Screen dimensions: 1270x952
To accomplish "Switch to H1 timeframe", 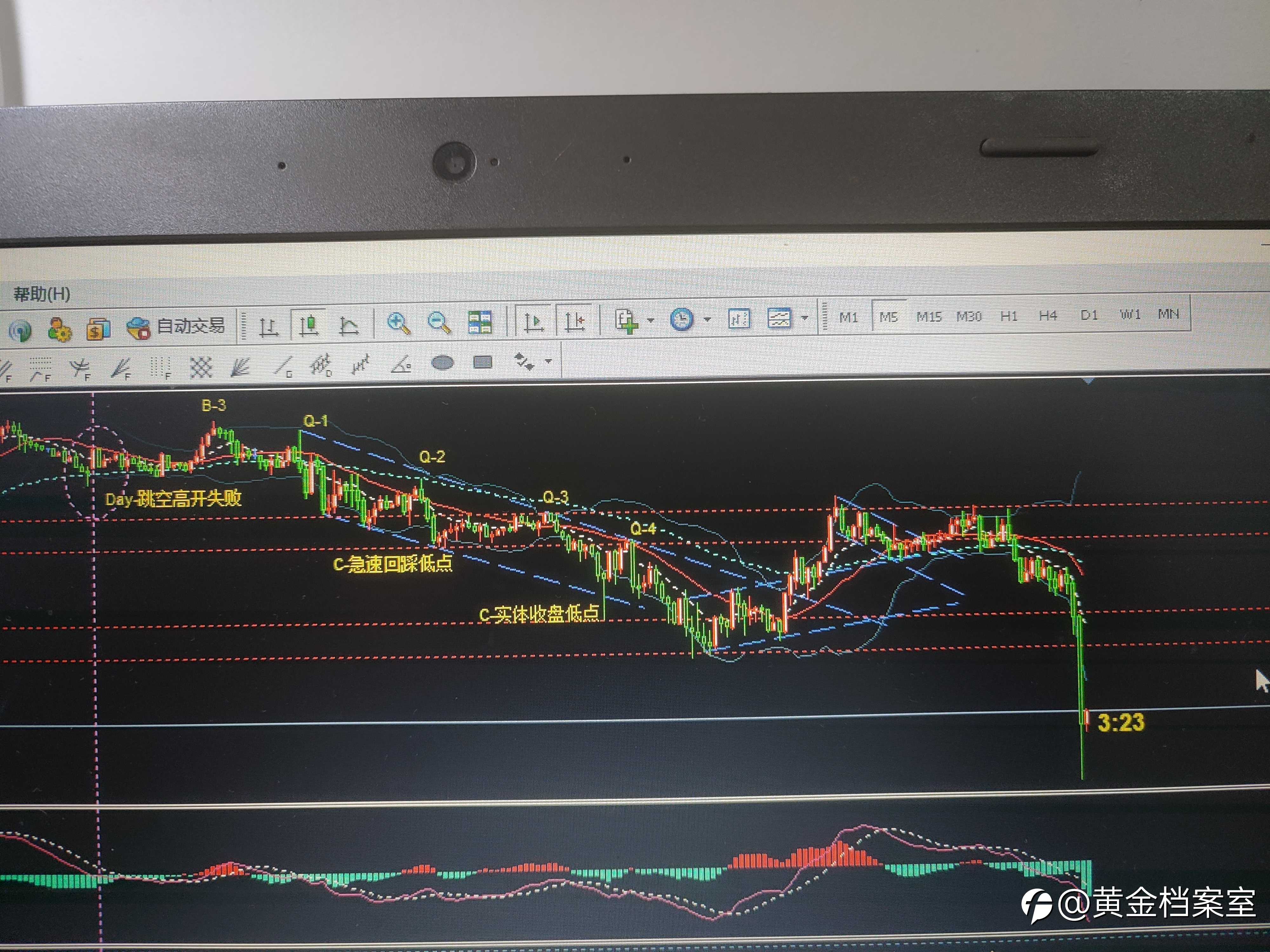I will coord(1009,316).
